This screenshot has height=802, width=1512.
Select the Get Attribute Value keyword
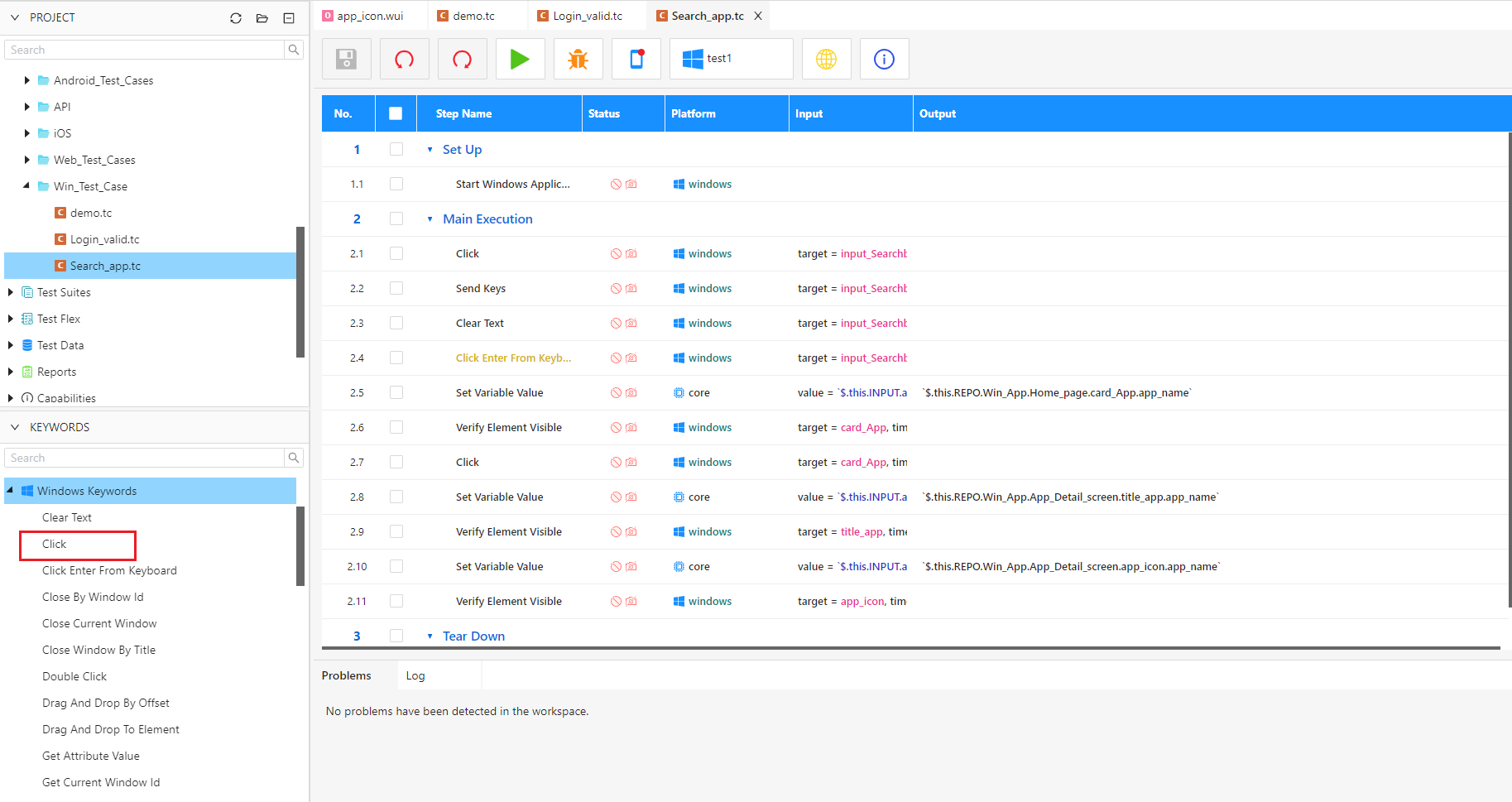(x=91, y=756)
